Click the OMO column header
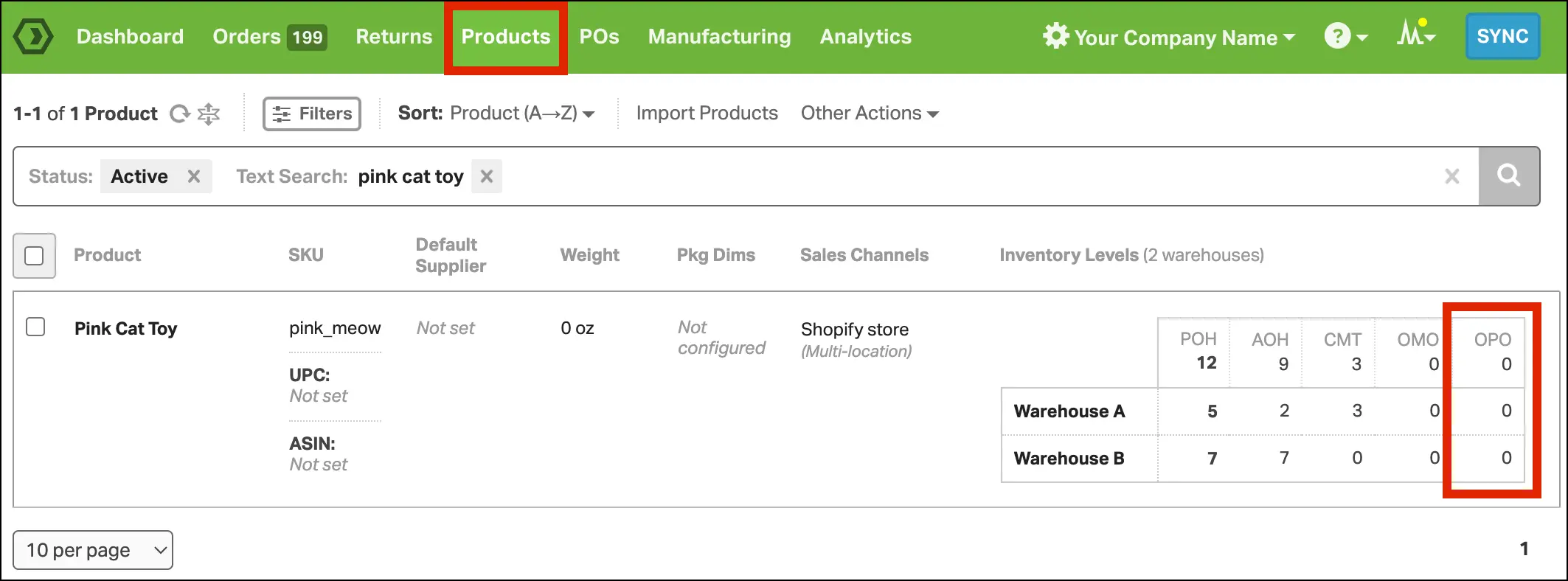This screenshot has height=581, width=1568. pyautogui.click(x=1418, y=340)
